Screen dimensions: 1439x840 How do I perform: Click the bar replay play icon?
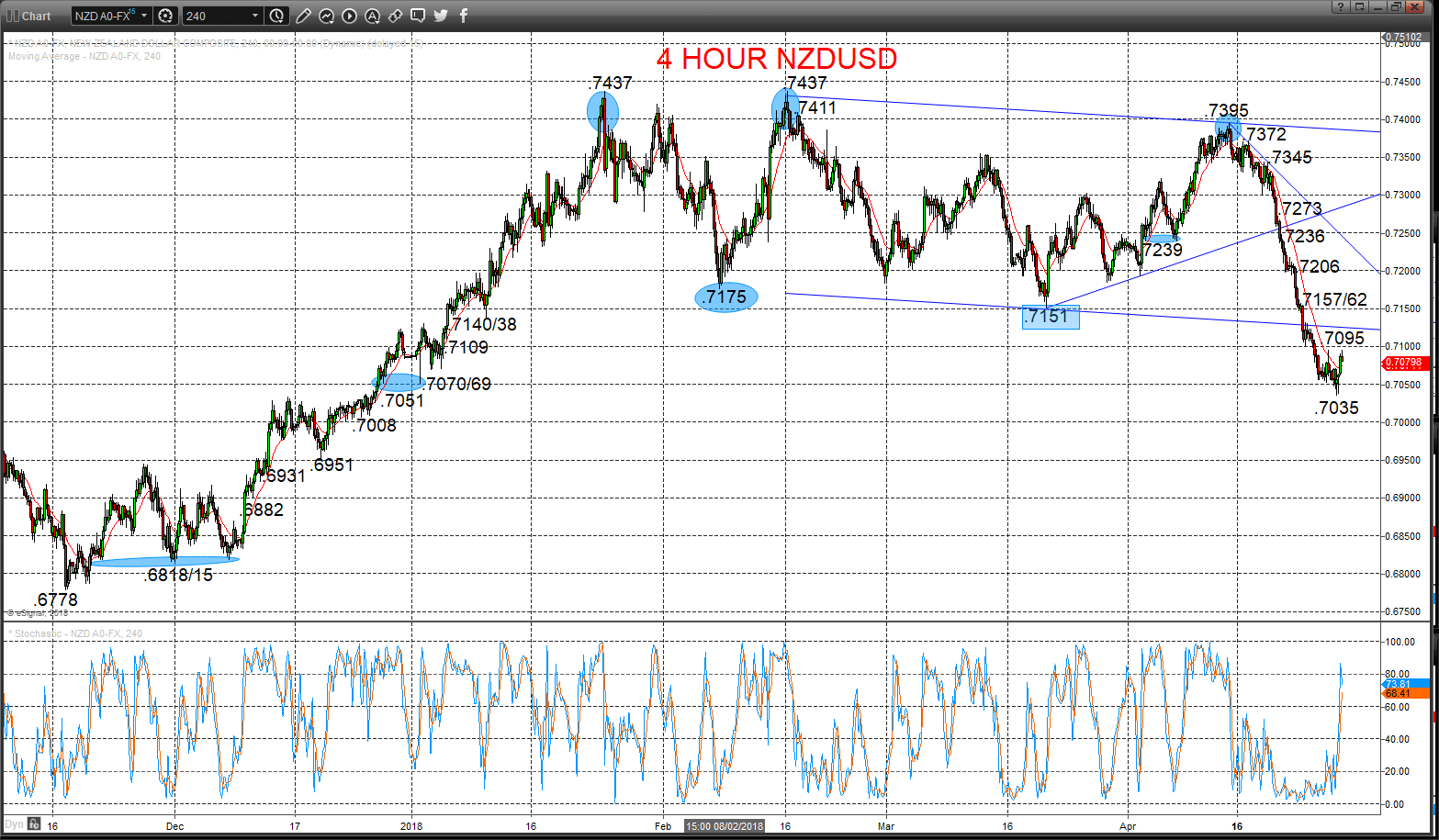(x=349, y=16)
